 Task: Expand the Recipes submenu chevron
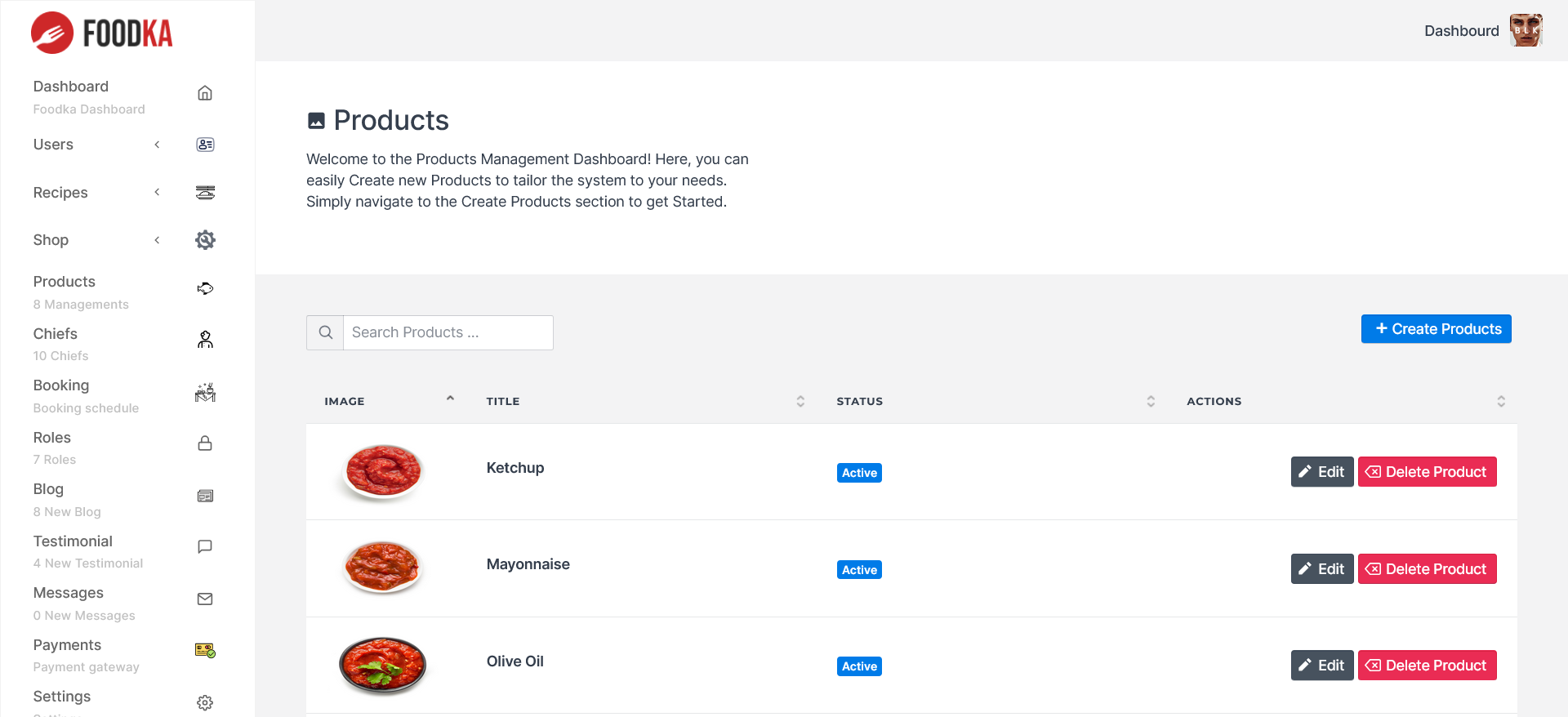point(157,193)
